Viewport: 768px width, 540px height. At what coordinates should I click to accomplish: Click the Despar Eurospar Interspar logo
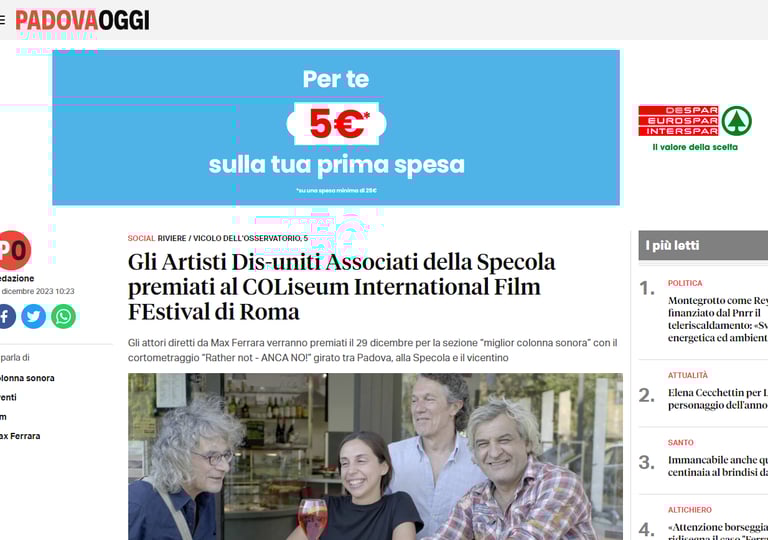tap(695, 128)
